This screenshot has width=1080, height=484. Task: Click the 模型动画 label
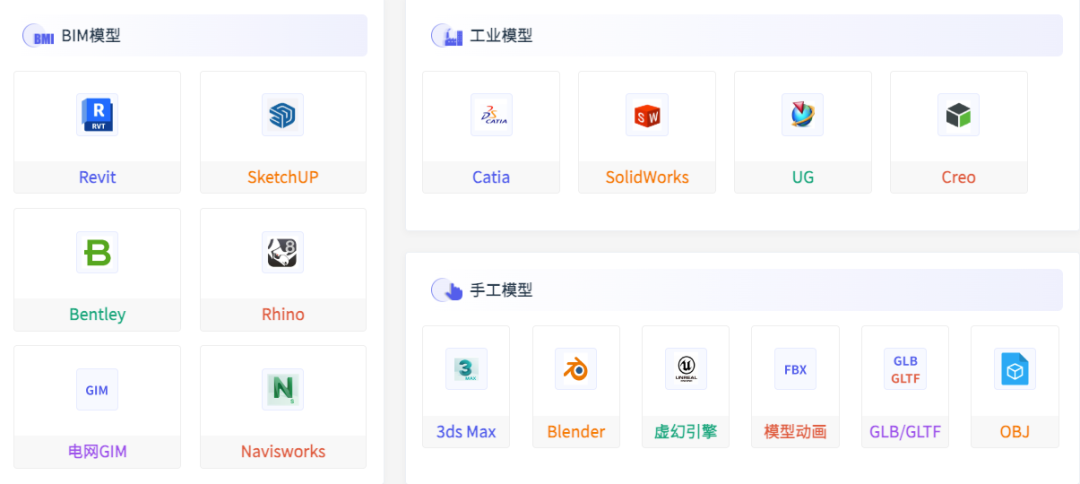click(x=796, y=432)
